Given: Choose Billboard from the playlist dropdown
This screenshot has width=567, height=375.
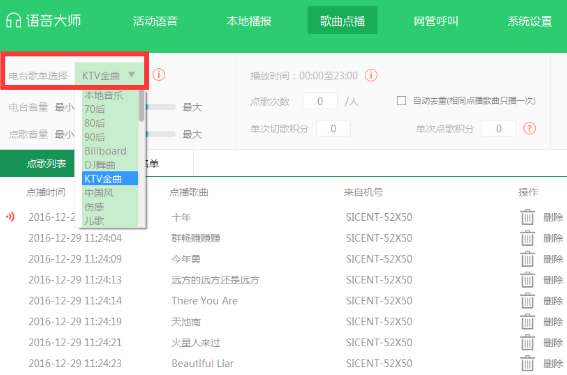Looking at the screenshot, I should 110,151.
